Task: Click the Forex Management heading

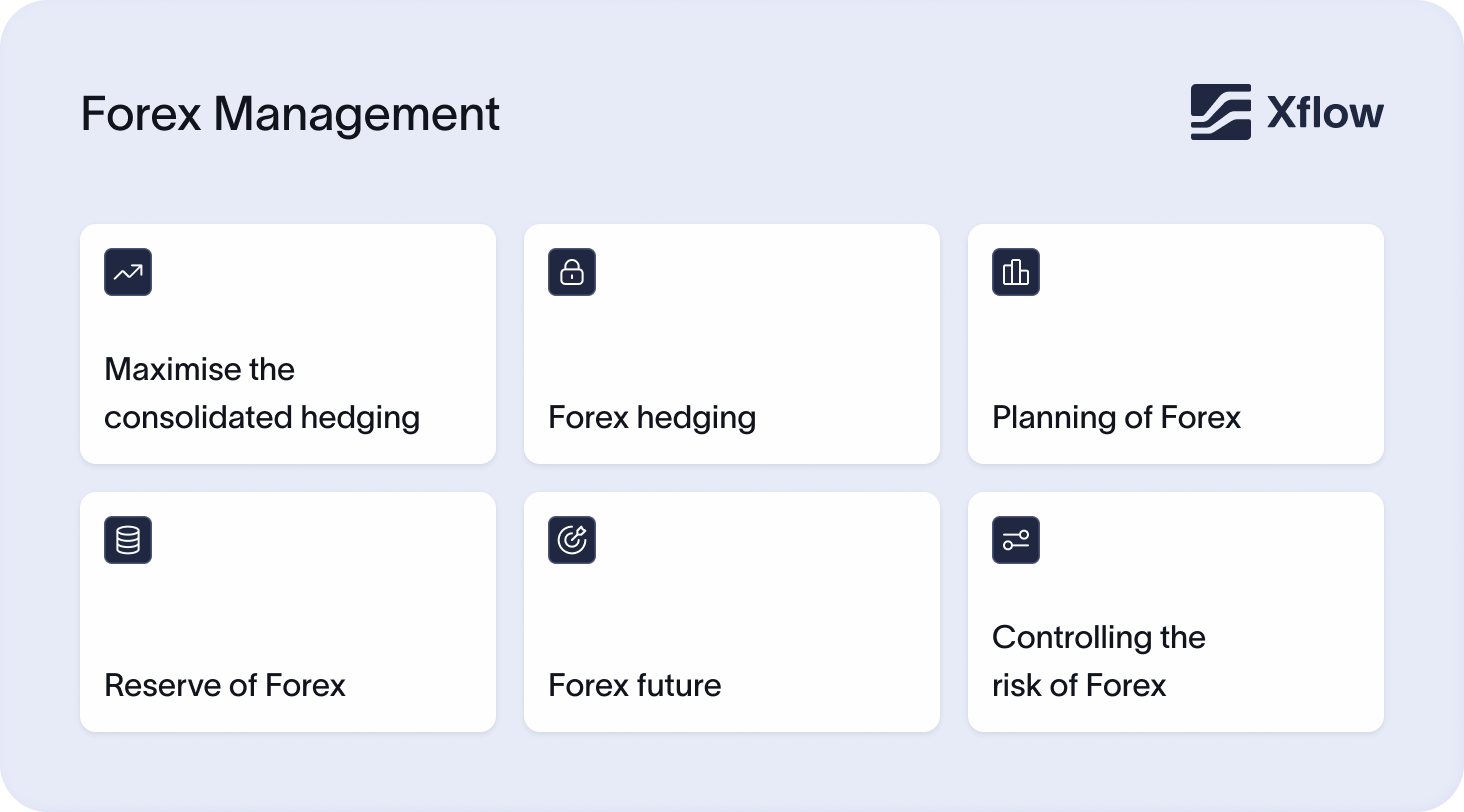Action: [290, 114]
